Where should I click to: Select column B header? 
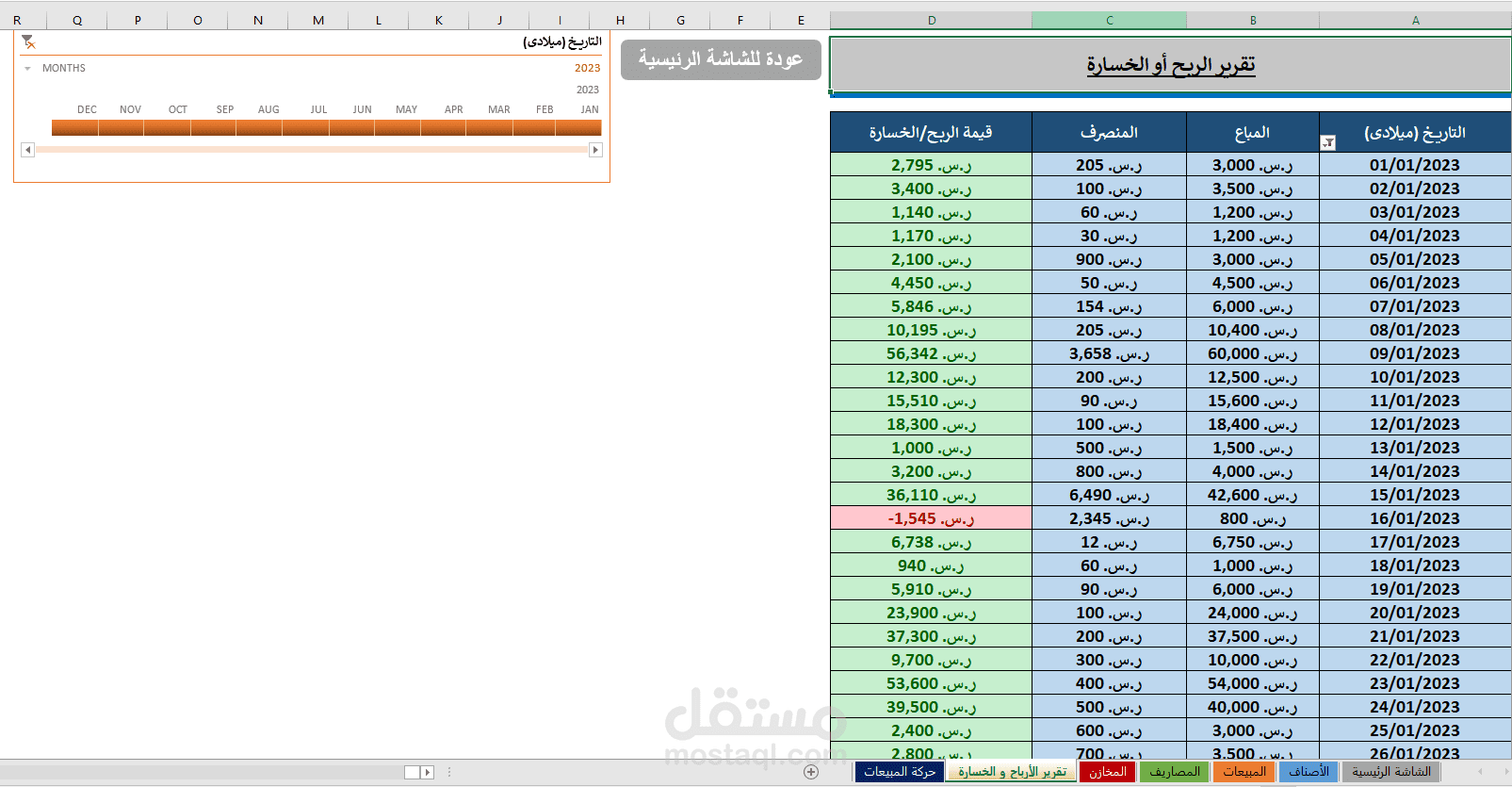tap(1253, 20)
